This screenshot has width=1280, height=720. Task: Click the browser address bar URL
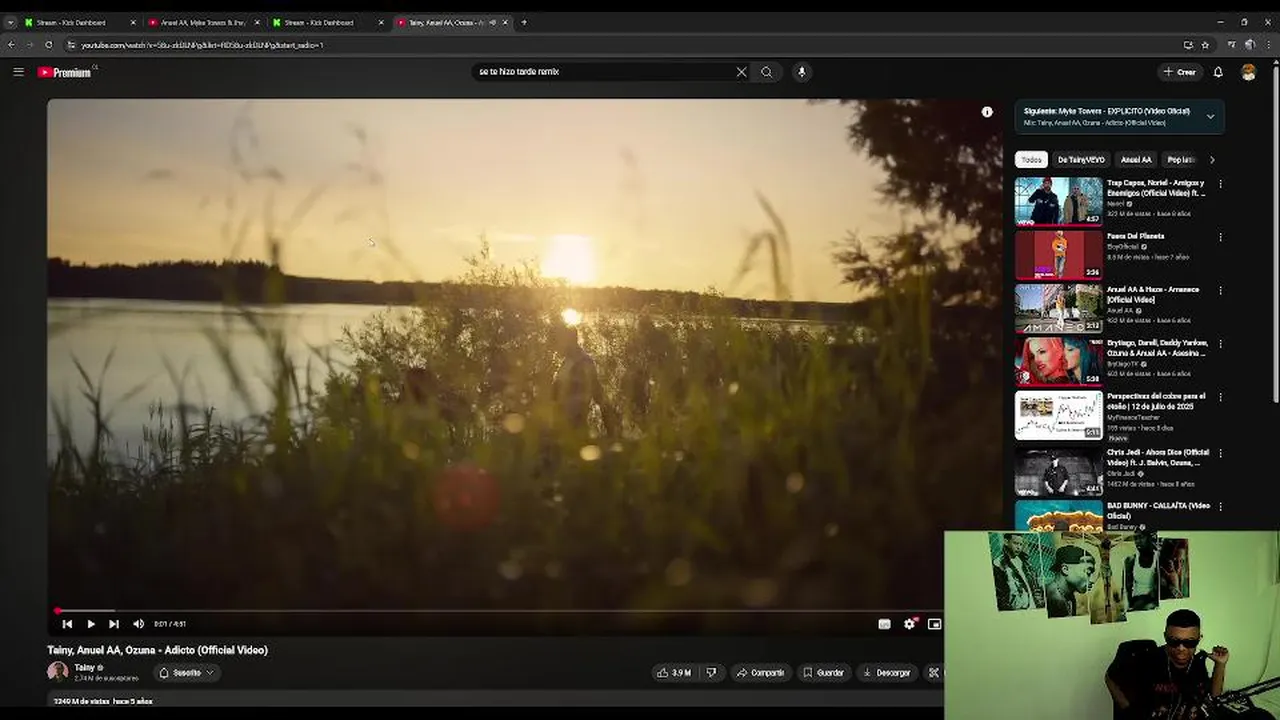tap(202, 45)
